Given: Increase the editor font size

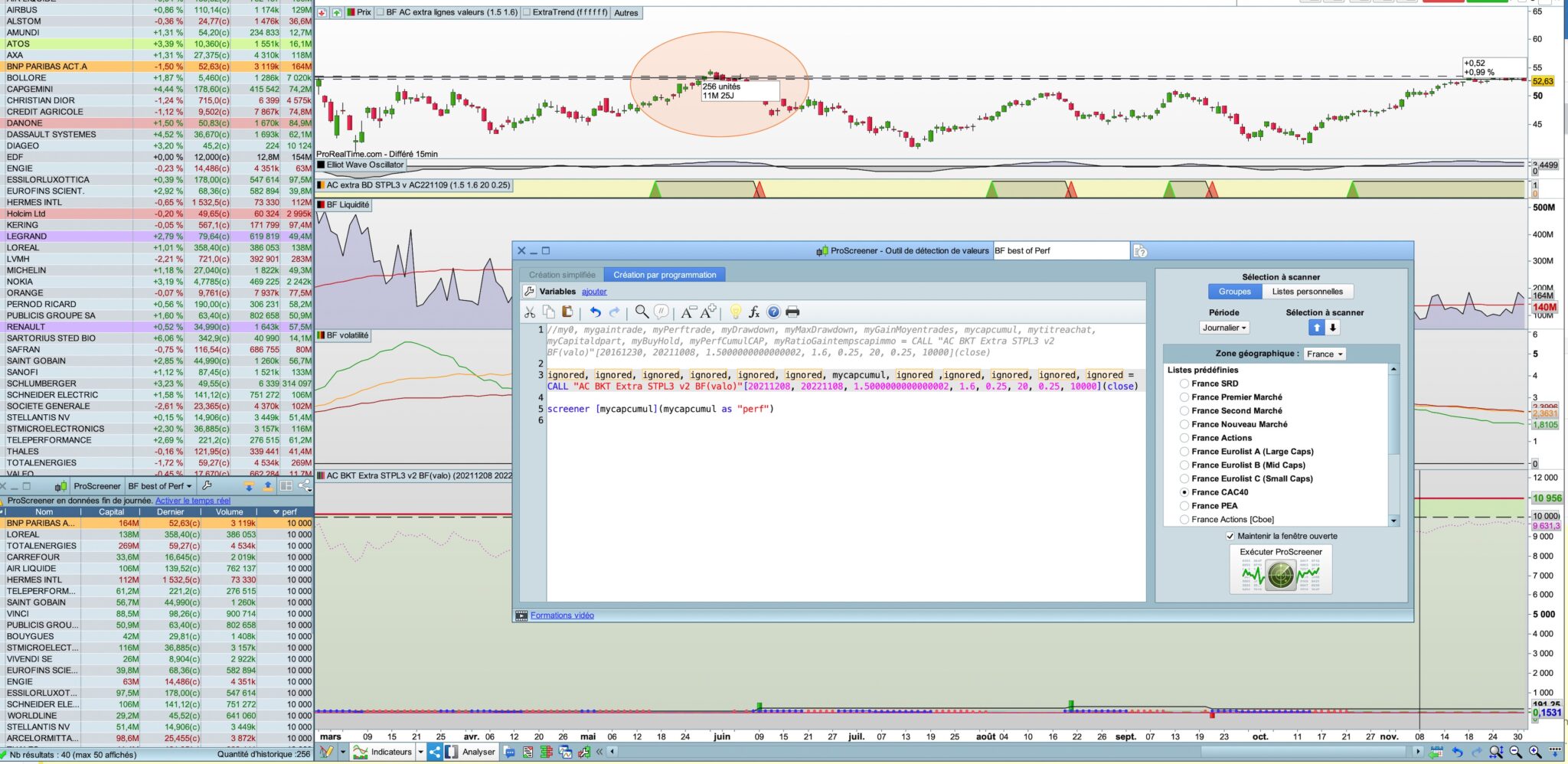Looking at the screenshot, I should [x=708, y=312].
